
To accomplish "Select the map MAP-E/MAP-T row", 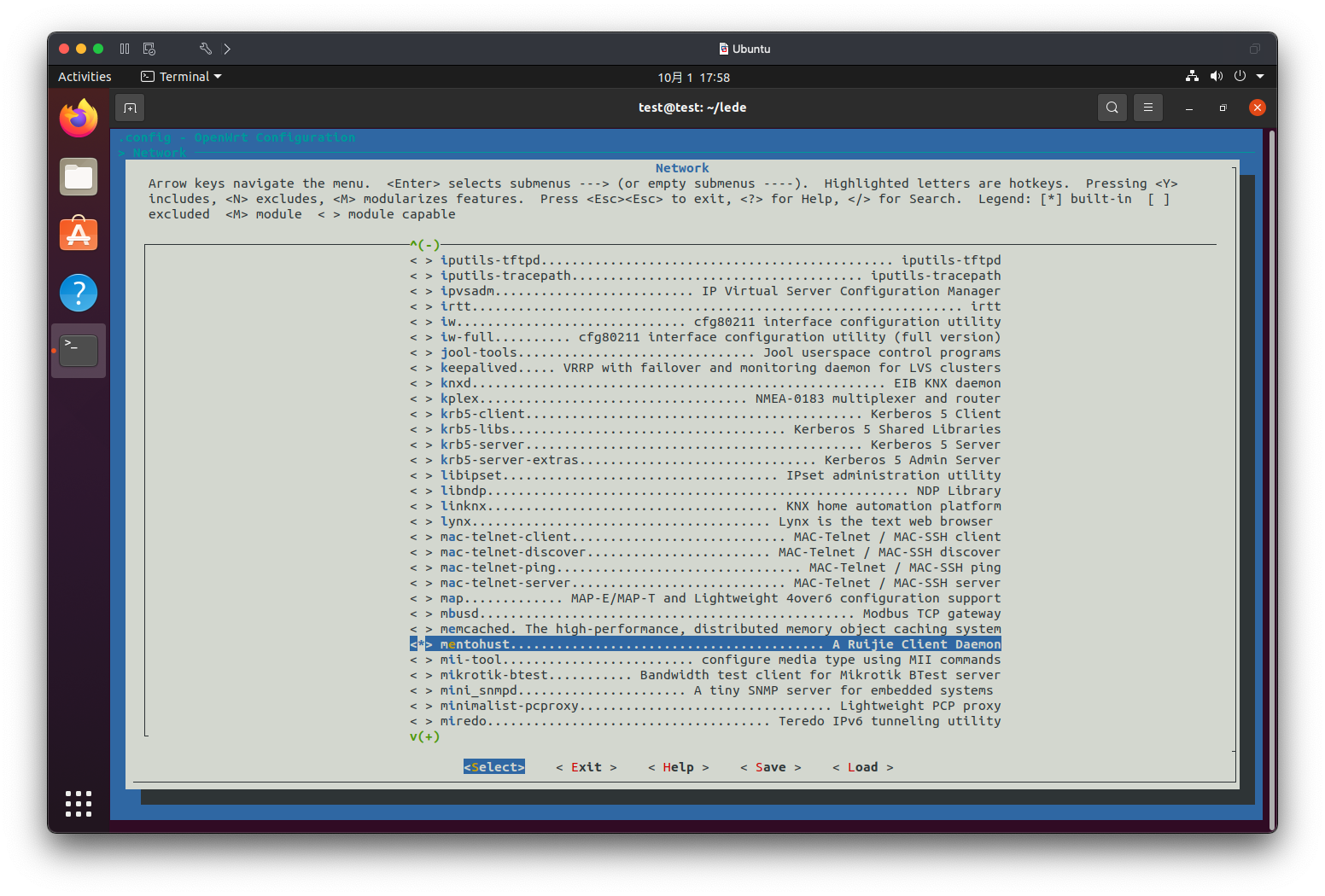I will click(x=705, y=598).
